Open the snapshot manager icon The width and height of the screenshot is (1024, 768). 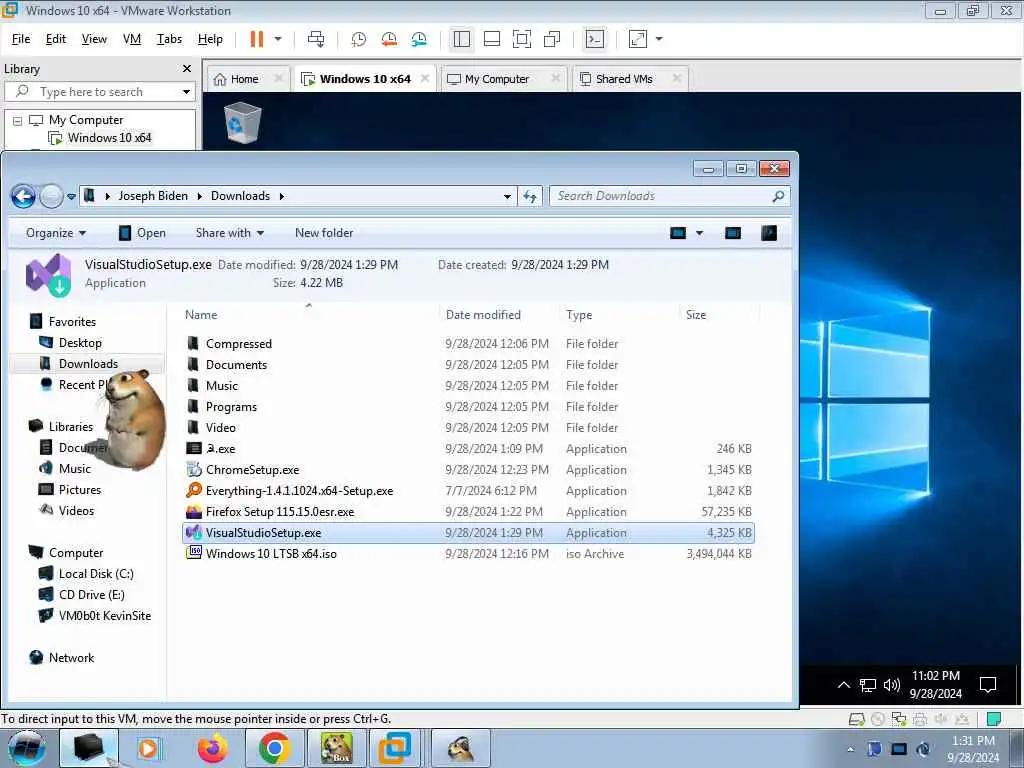(x=419, y=39)
